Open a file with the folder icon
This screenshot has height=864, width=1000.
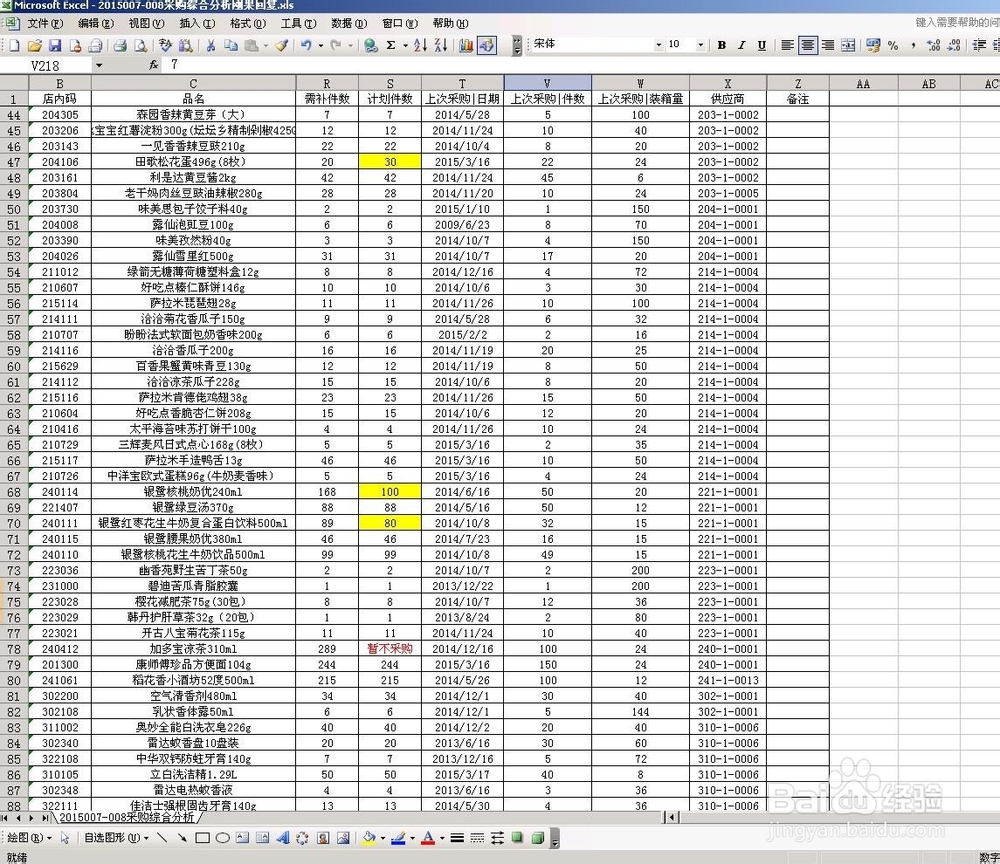click(x=35, y=45)
